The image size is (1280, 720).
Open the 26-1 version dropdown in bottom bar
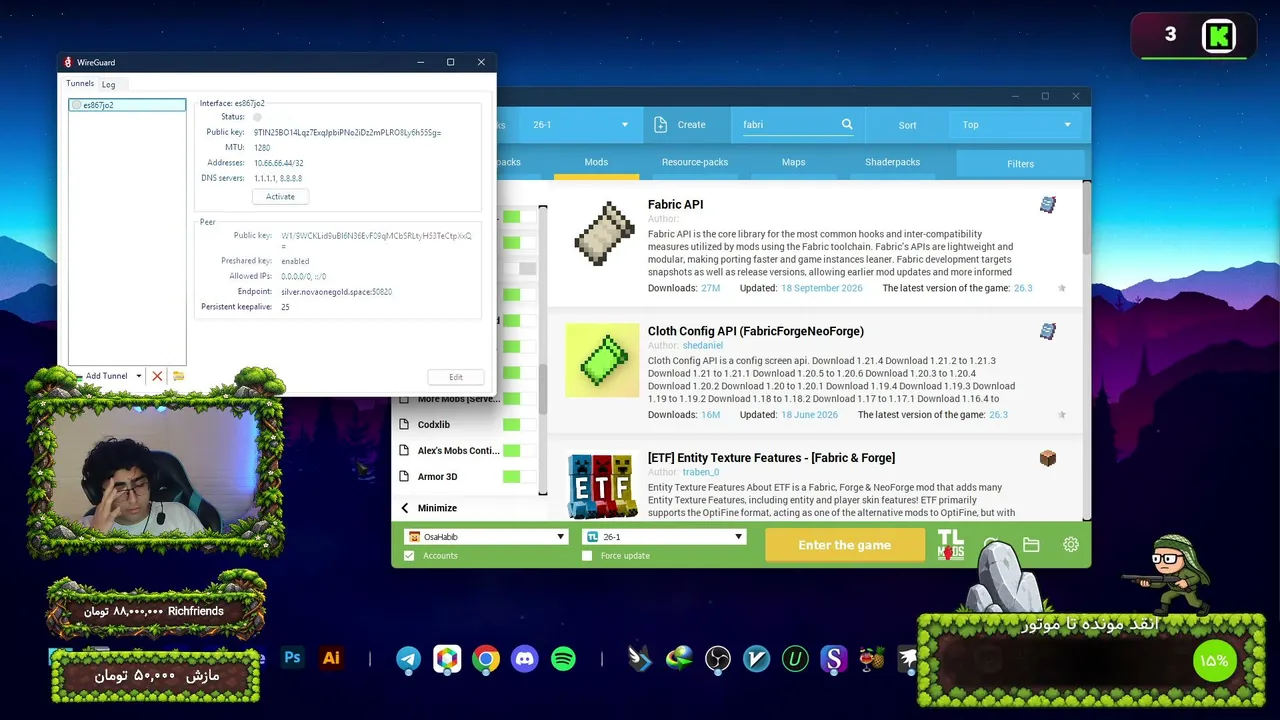664,537
